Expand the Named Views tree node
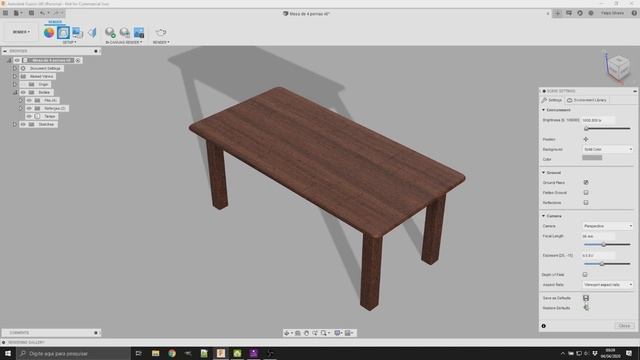This screenshot has width=640, height=360. click(15, 76)
